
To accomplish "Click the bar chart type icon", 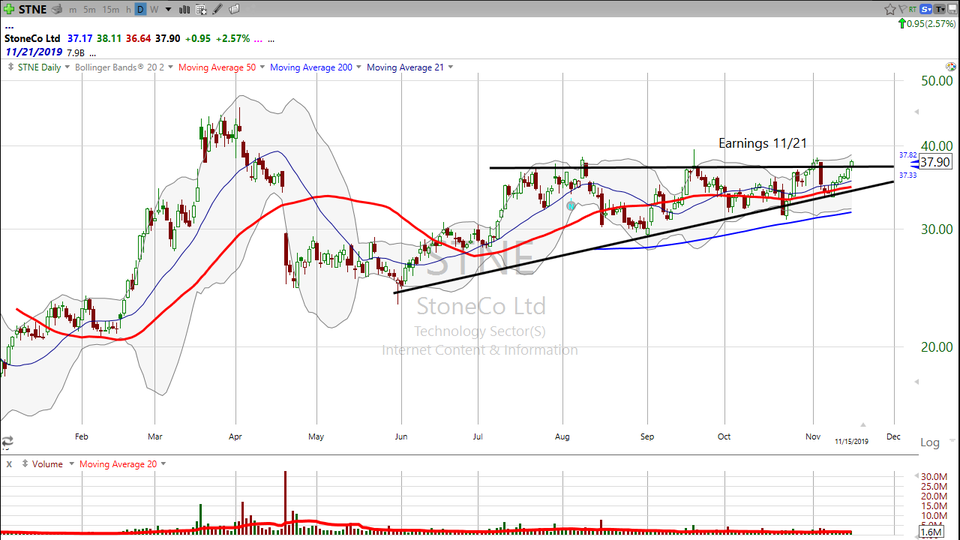I will coord(184,9).
